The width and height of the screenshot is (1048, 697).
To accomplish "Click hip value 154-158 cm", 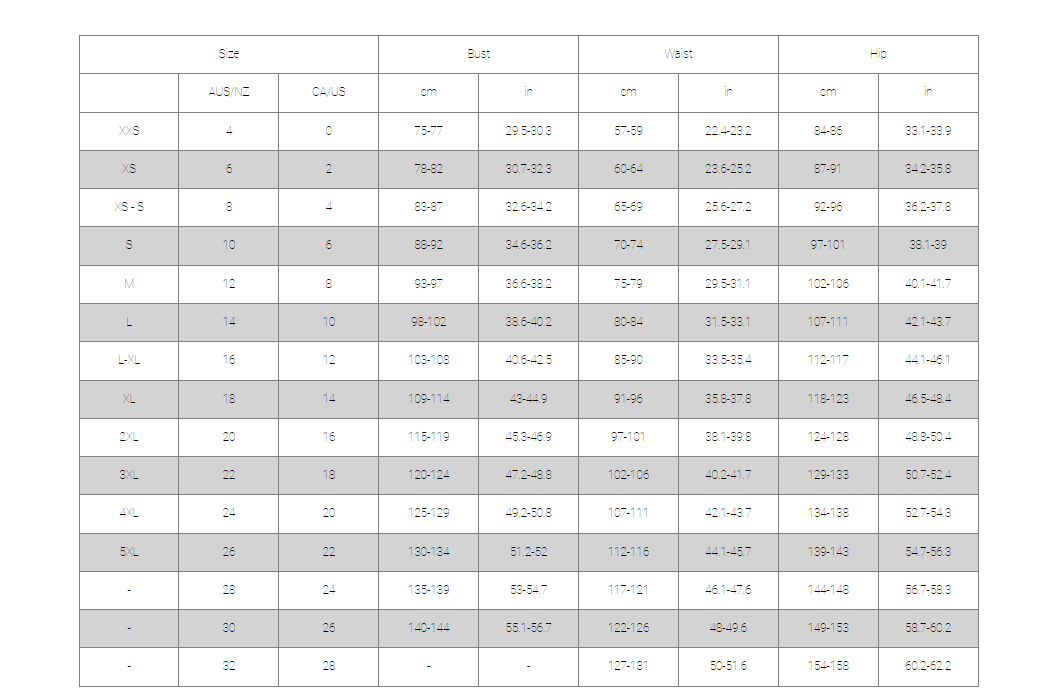I will point(828,666).
